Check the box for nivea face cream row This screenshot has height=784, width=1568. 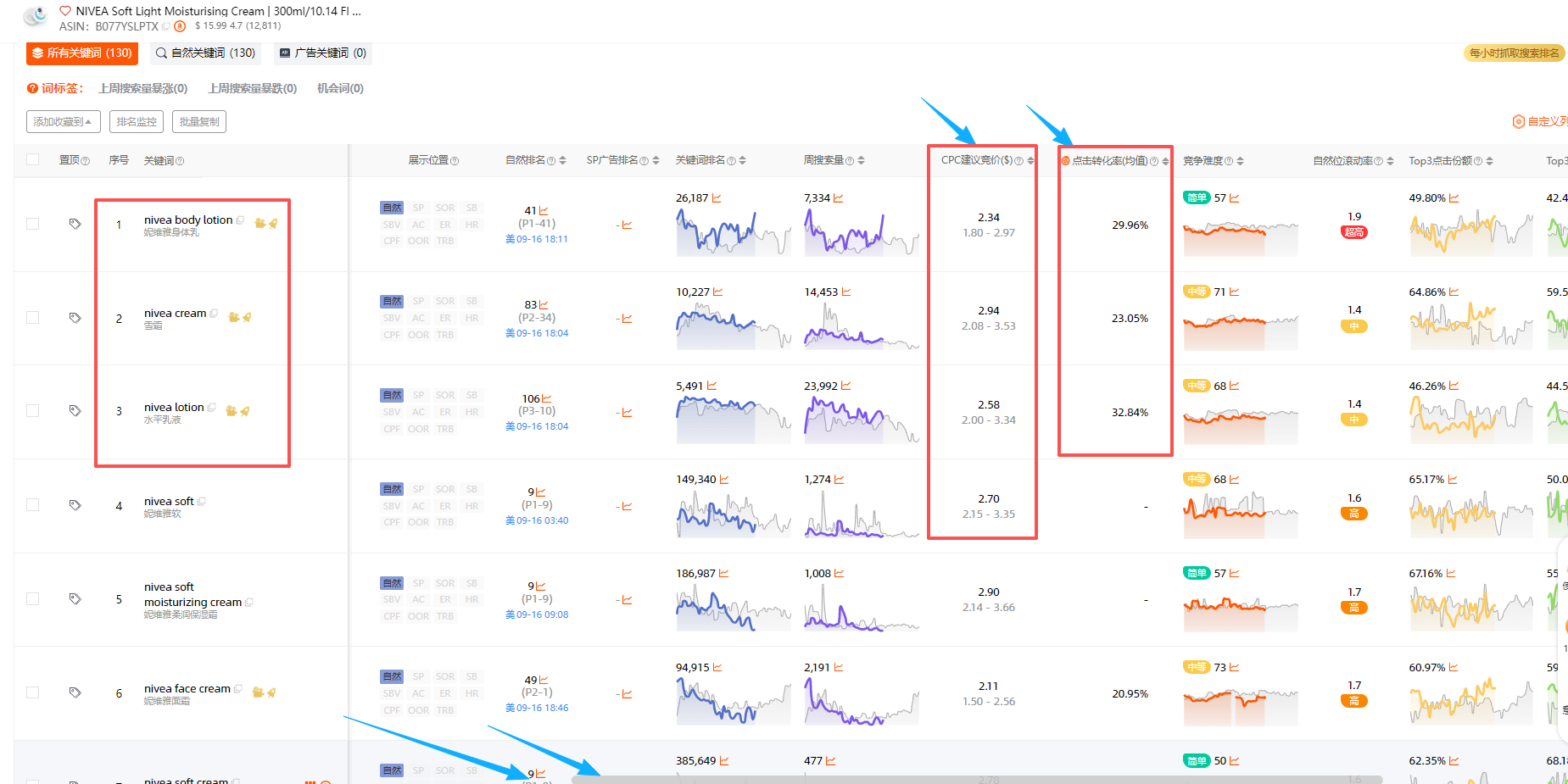pyautogui.click(x=32, y=692)
